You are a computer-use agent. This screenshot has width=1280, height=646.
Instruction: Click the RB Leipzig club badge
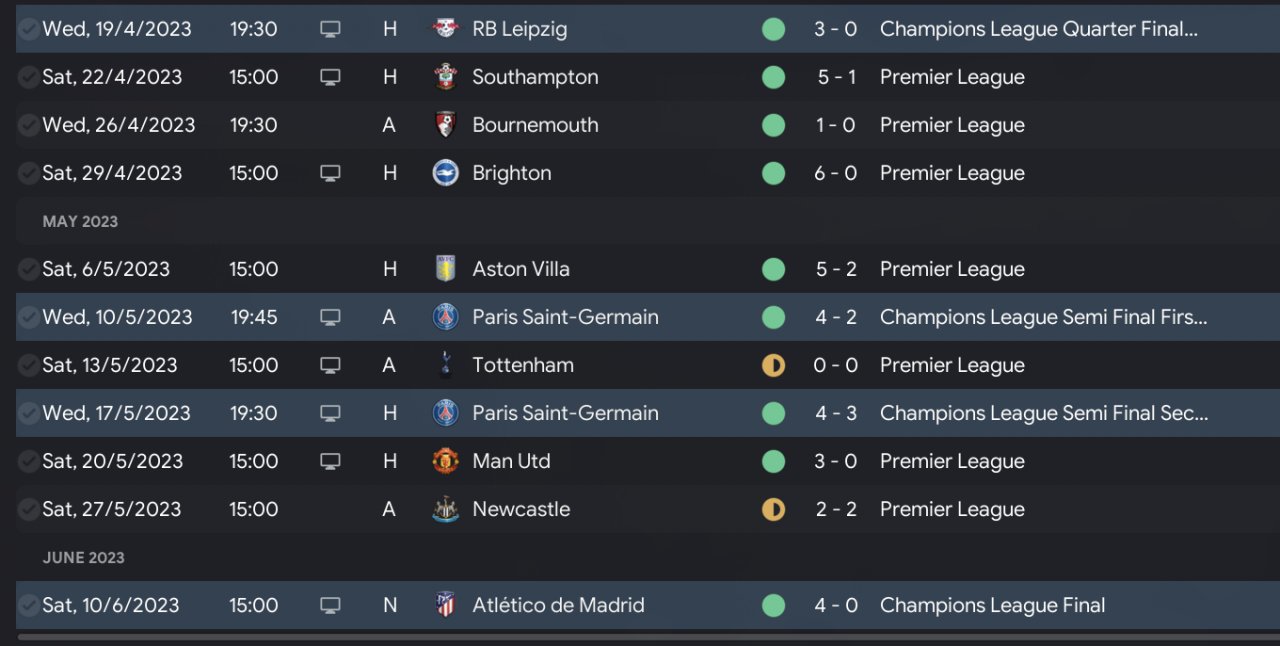(445, 29)
